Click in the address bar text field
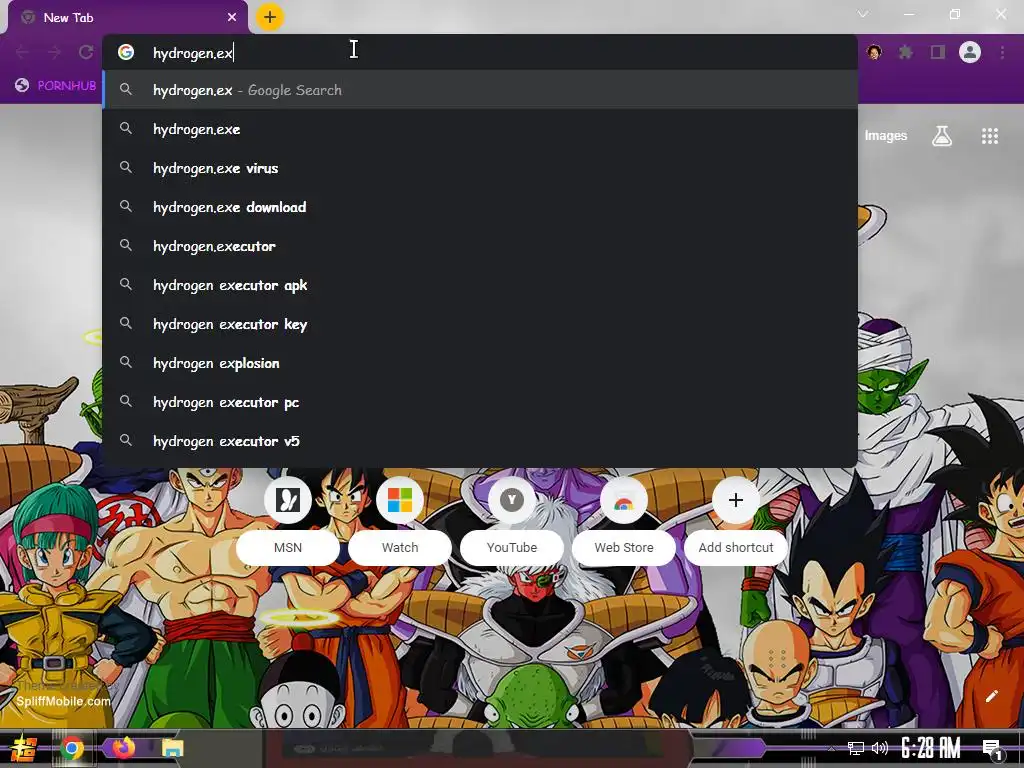1024x768 pixels. click(x=480, y=52)
